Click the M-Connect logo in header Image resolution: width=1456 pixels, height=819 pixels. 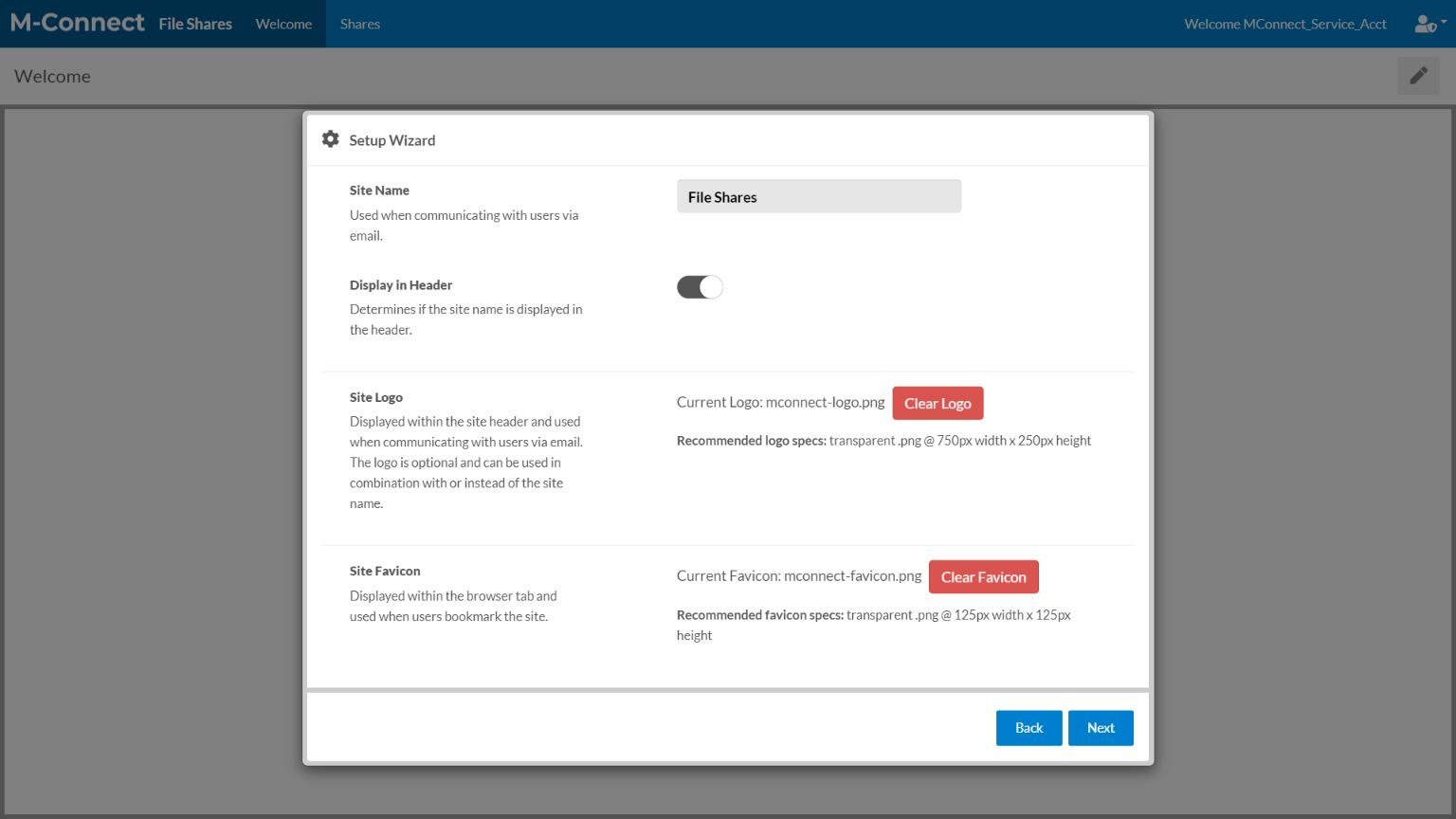click(78, 23)
